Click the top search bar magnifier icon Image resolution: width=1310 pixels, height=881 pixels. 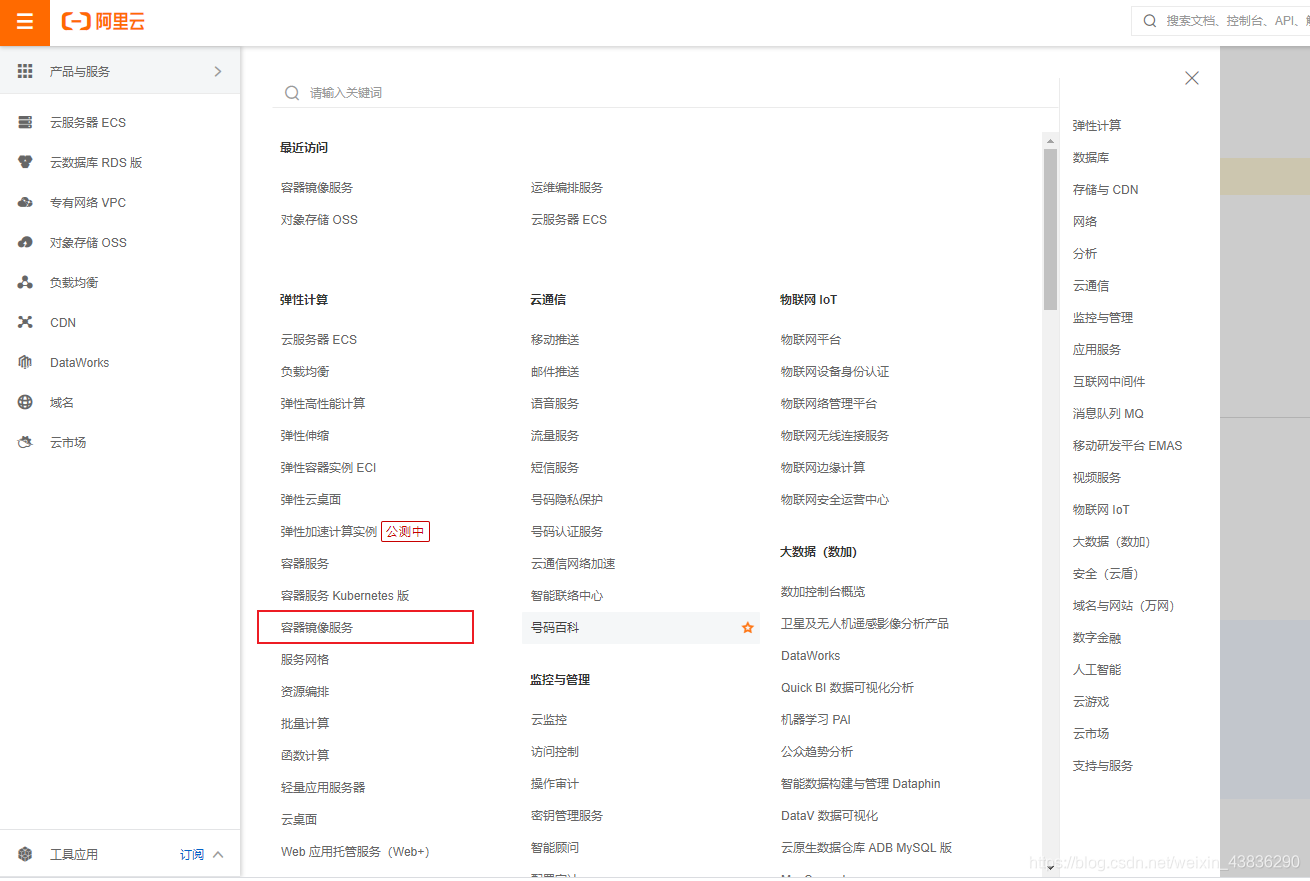point(1150,20)
